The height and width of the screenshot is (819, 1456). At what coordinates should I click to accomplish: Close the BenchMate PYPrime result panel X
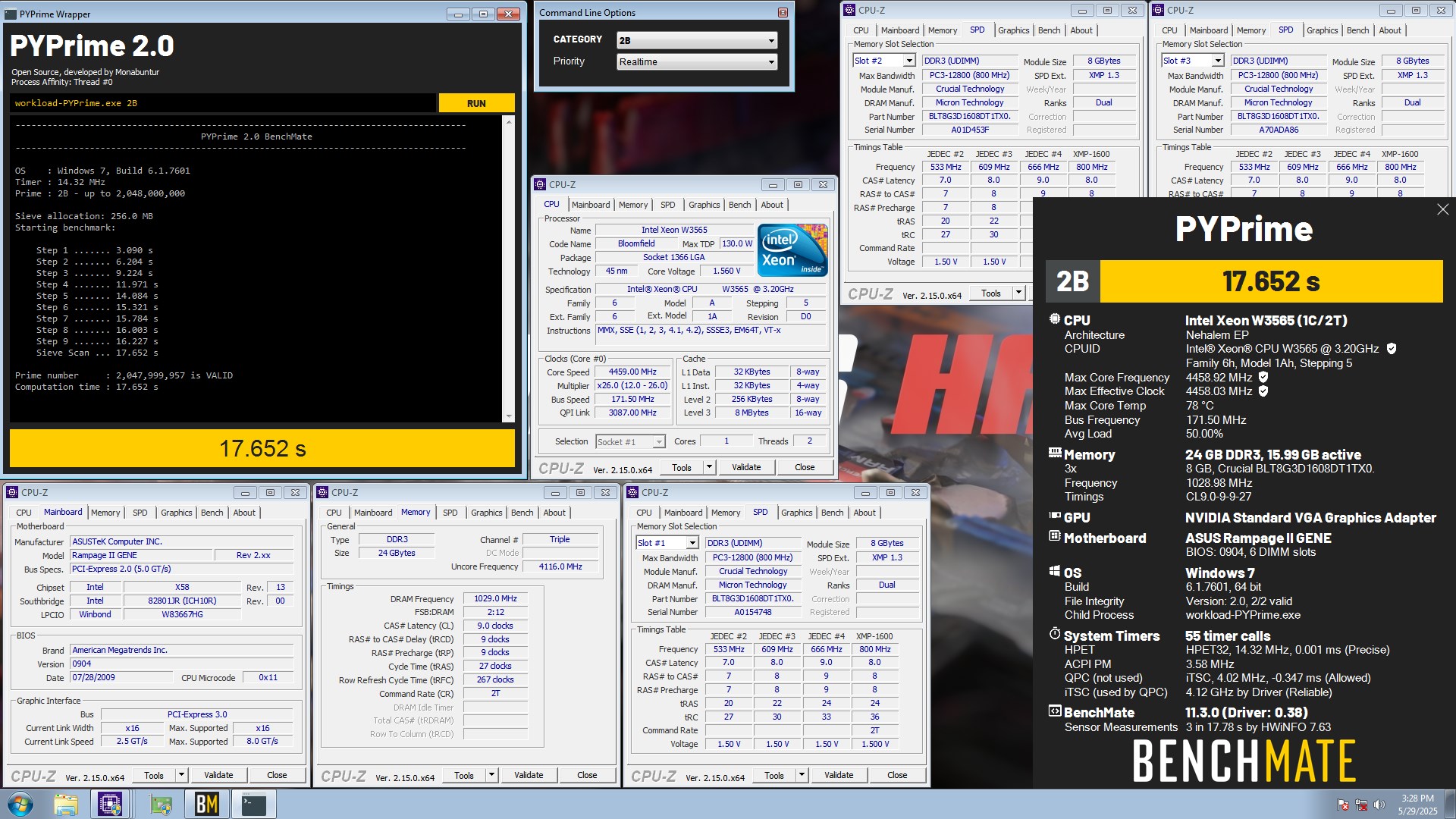point(1442,209)
